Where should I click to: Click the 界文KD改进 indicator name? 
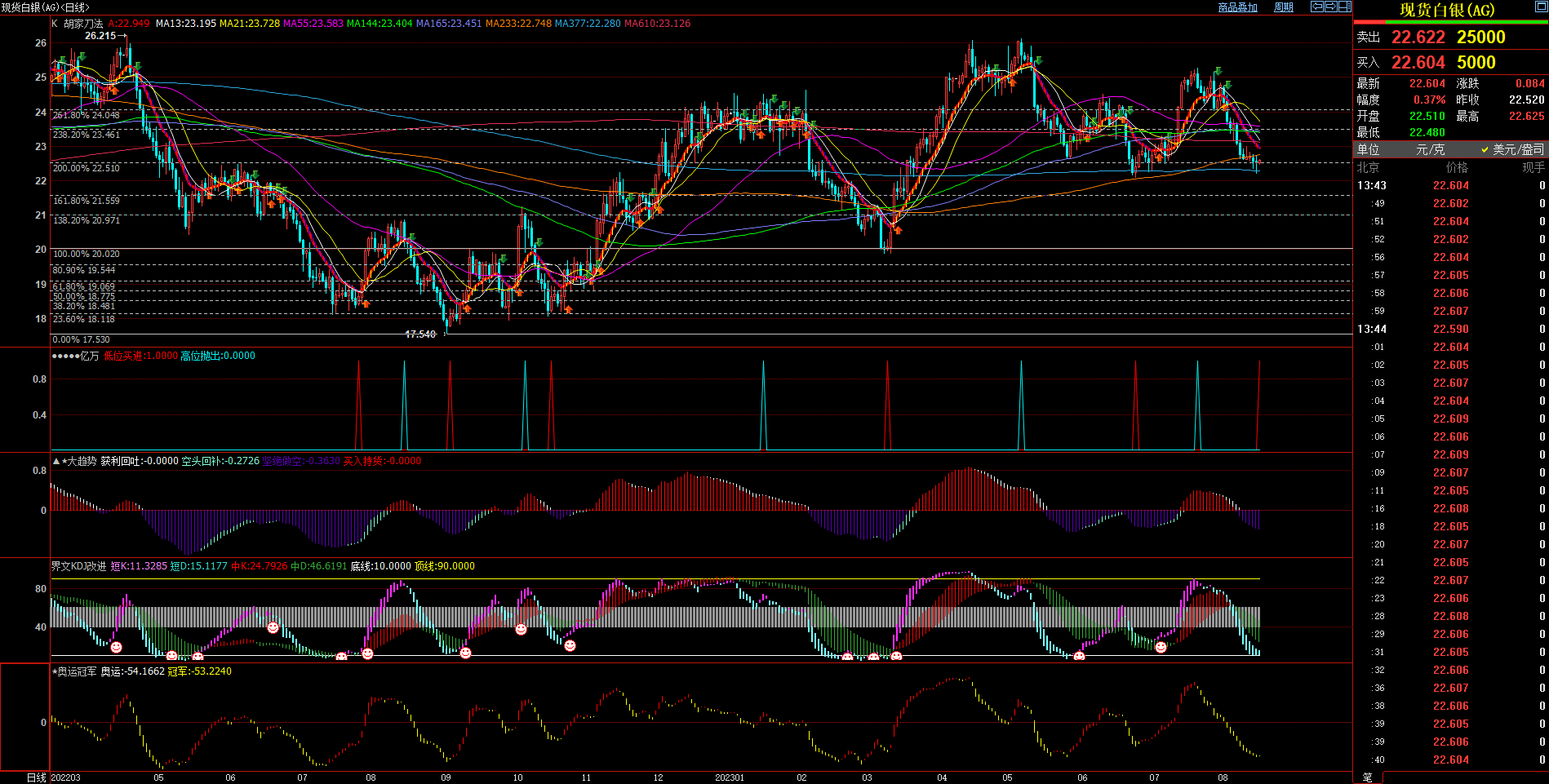pyautogui.click(x=78, y=566)
